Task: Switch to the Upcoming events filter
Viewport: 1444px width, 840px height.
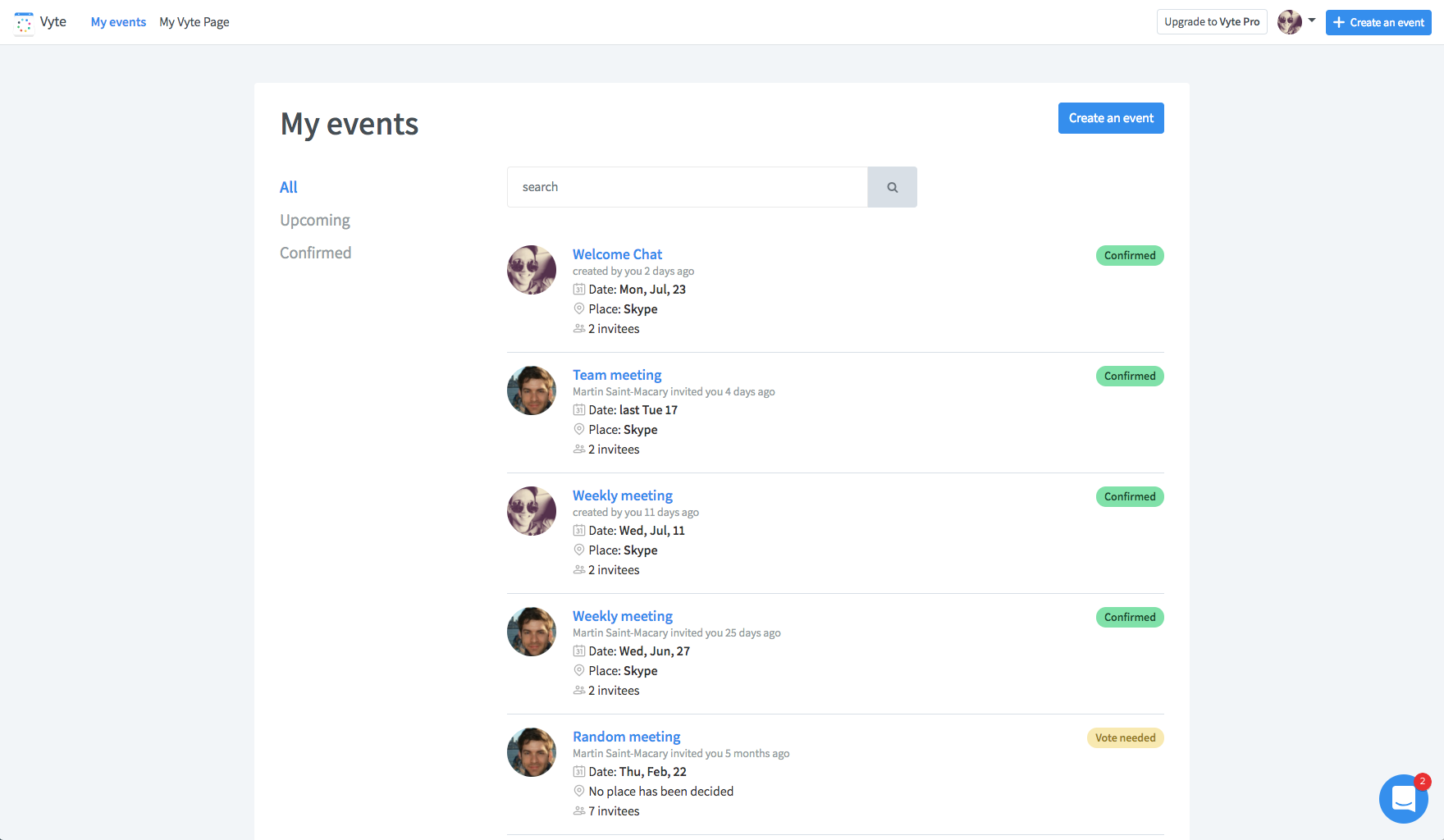Action: [x=315, y=220]
